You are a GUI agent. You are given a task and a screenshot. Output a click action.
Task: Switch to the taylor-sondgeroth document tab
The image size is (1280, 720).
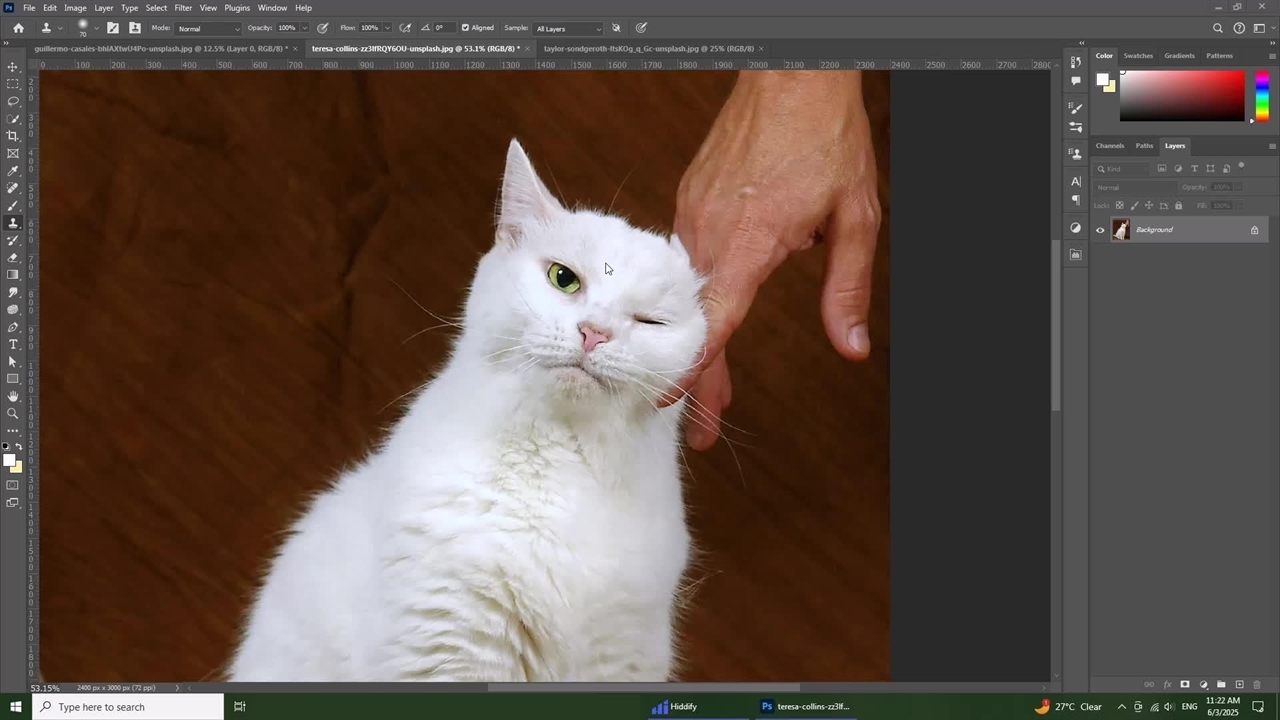pyautogui.click(x=648, y=48)
